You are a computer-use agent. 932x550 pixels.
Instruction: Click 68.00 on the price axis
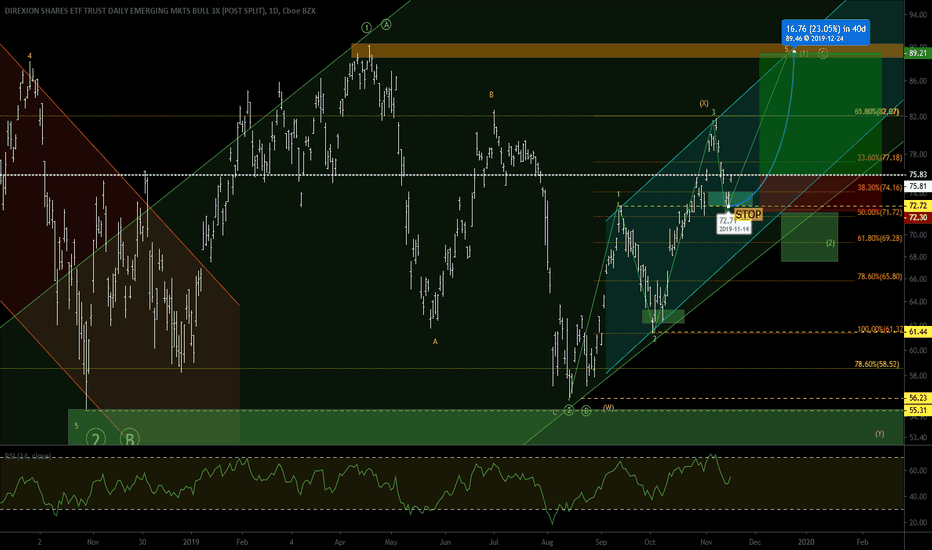coord(918,257)
